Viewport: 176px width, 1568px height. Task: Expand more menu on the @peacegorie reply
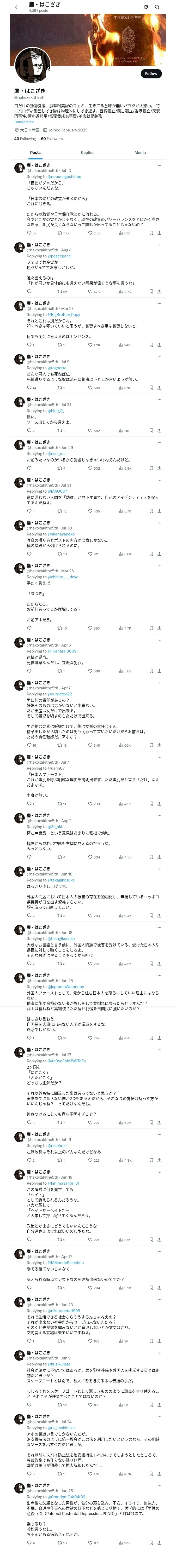point(159,245)
